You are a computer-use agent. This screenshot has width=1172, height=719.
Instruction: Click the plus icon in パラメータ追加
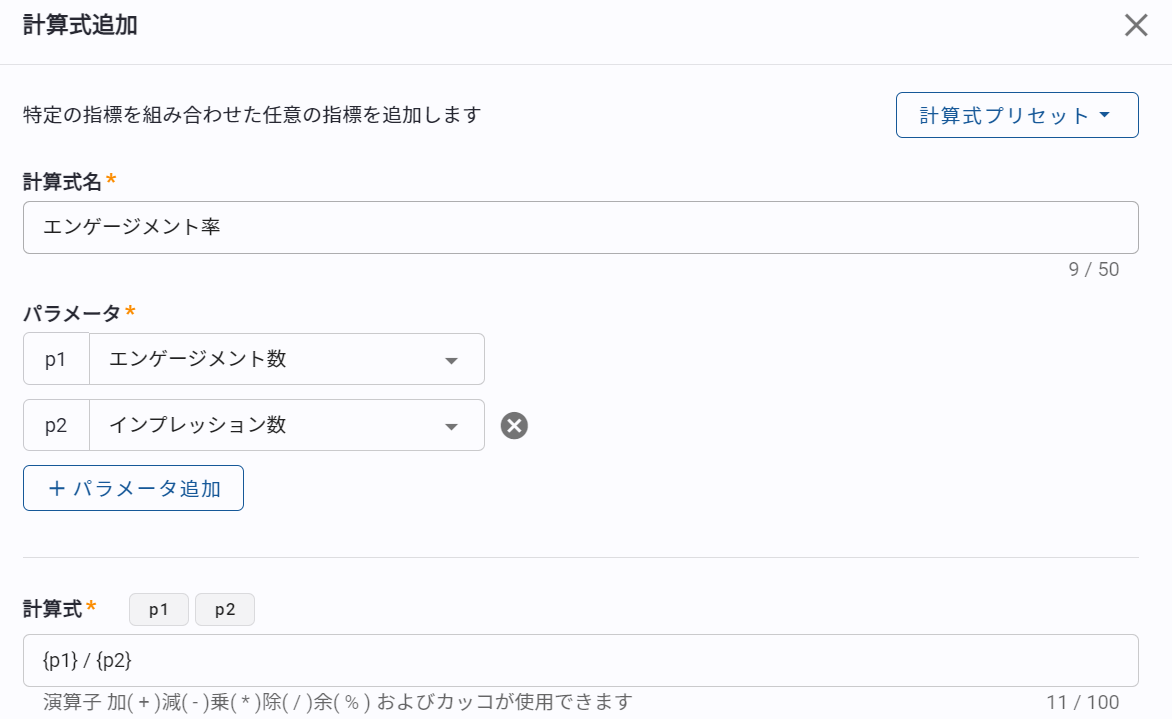pyautogui.click(x=57, y=488)
